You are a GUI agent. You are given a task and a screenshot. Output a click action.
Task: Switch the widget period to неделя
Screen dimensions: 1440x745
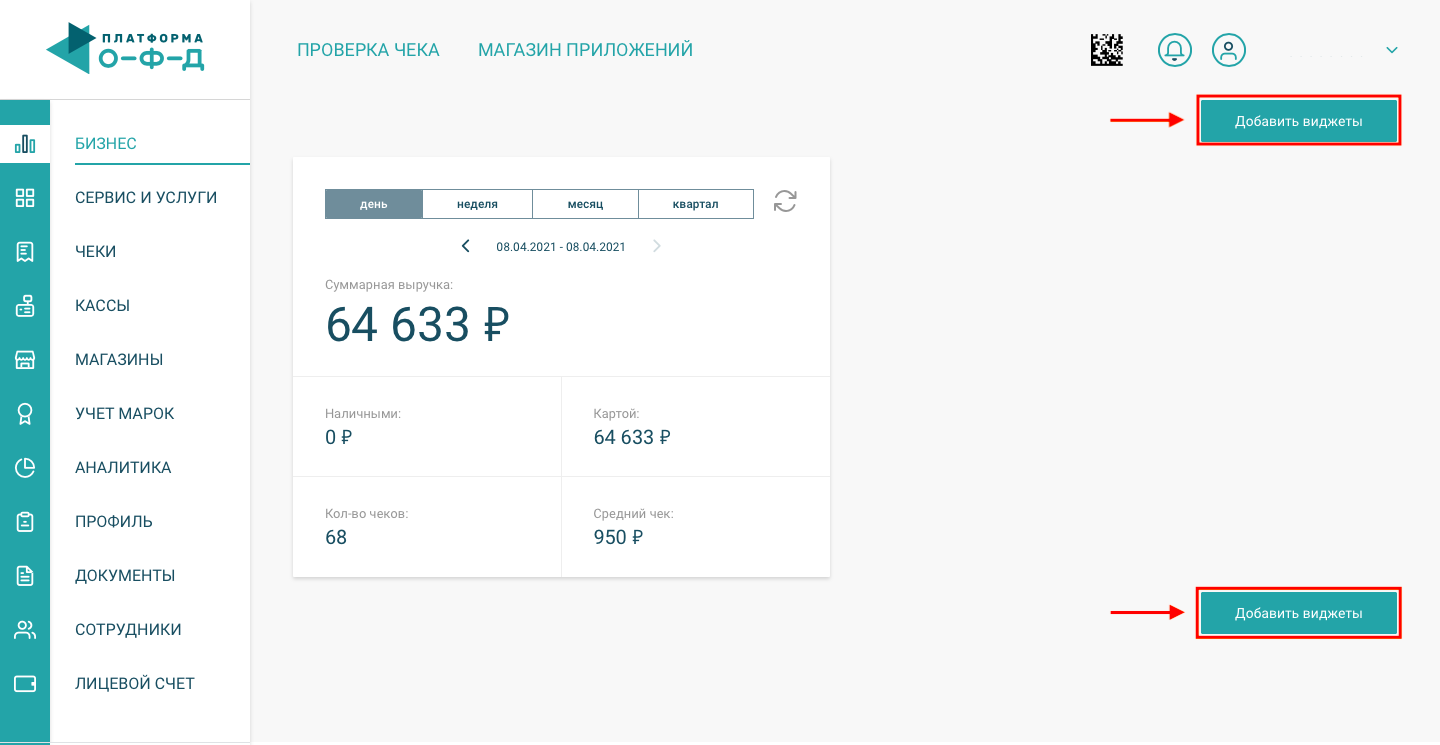(x=477, y=204)
